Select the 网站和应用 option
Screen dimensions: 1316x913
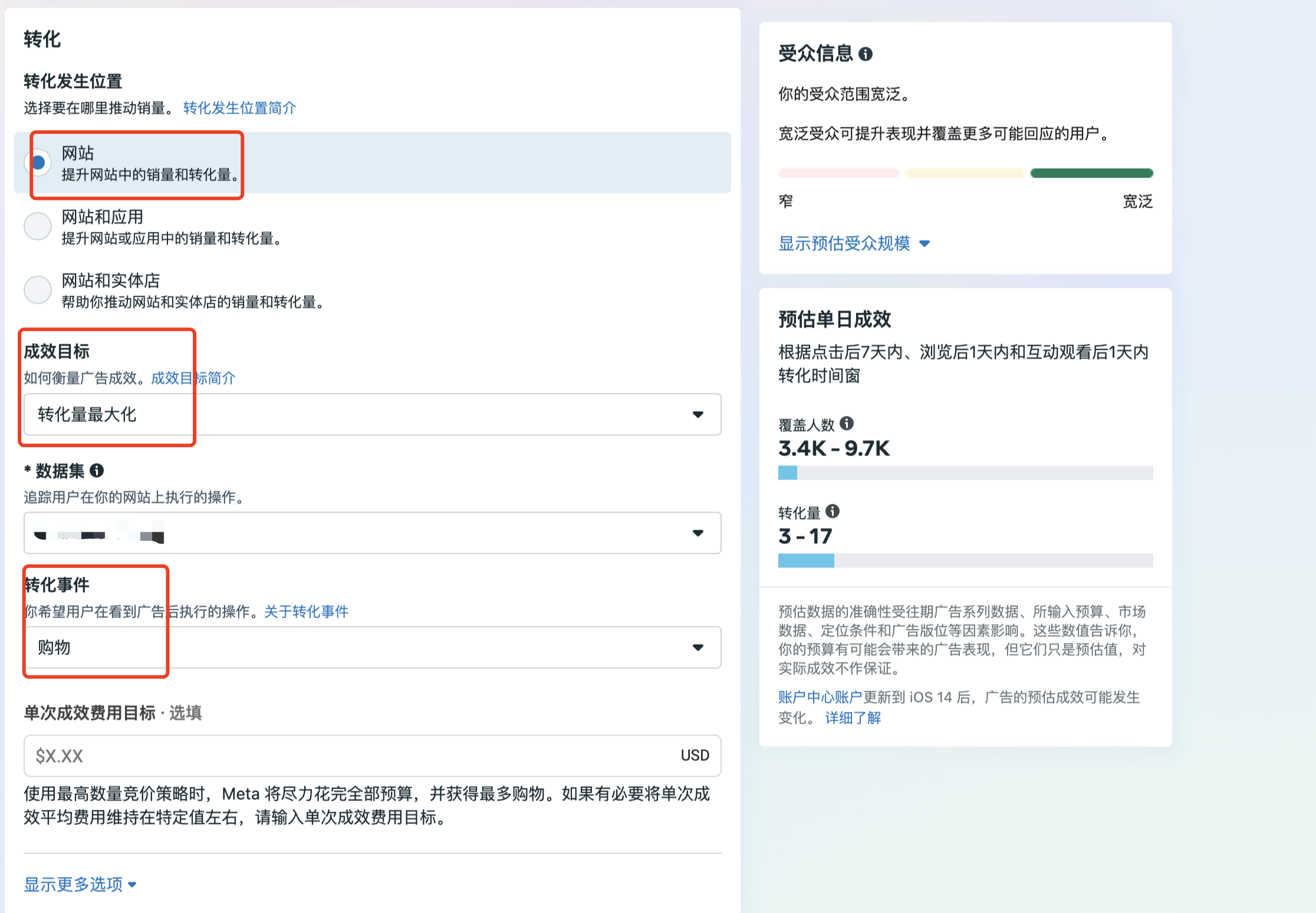tap(37, 226)
